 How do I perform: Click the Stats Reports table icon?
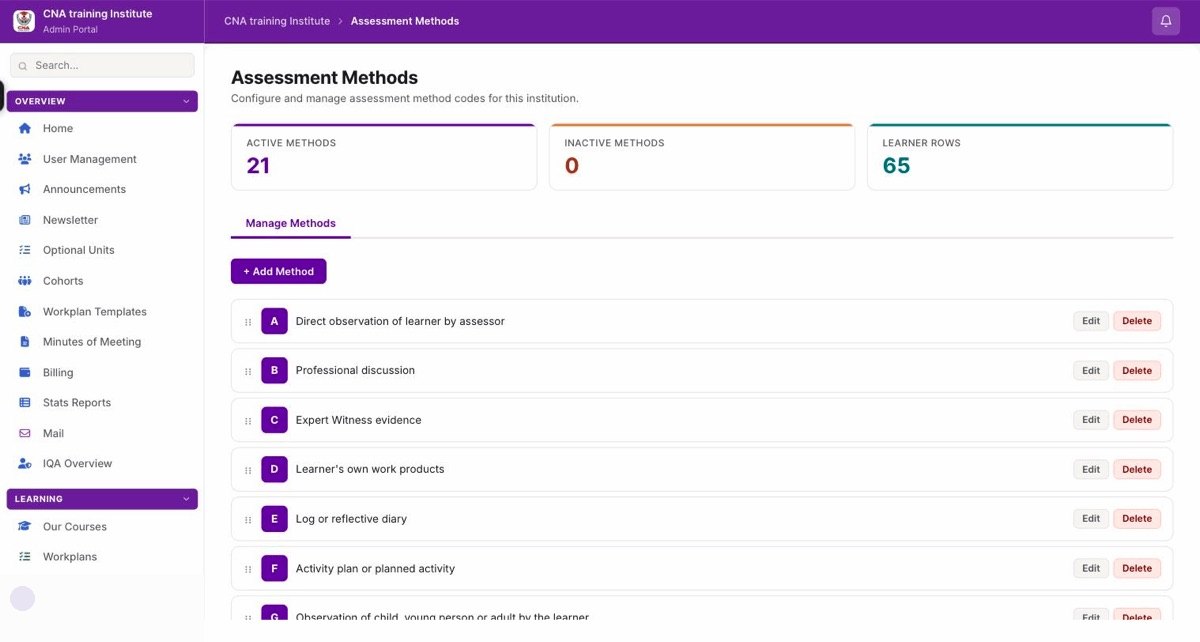[25, 403]
